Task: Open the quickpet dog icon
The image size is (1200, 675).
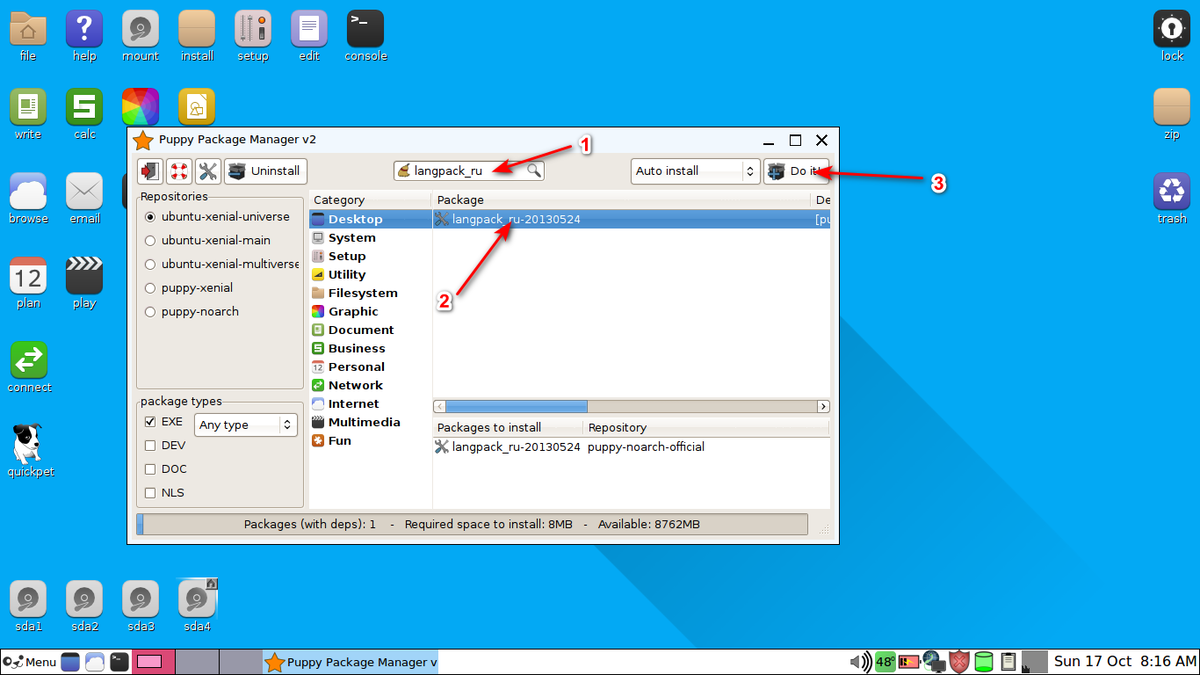Action: click(x=28, y=451)
